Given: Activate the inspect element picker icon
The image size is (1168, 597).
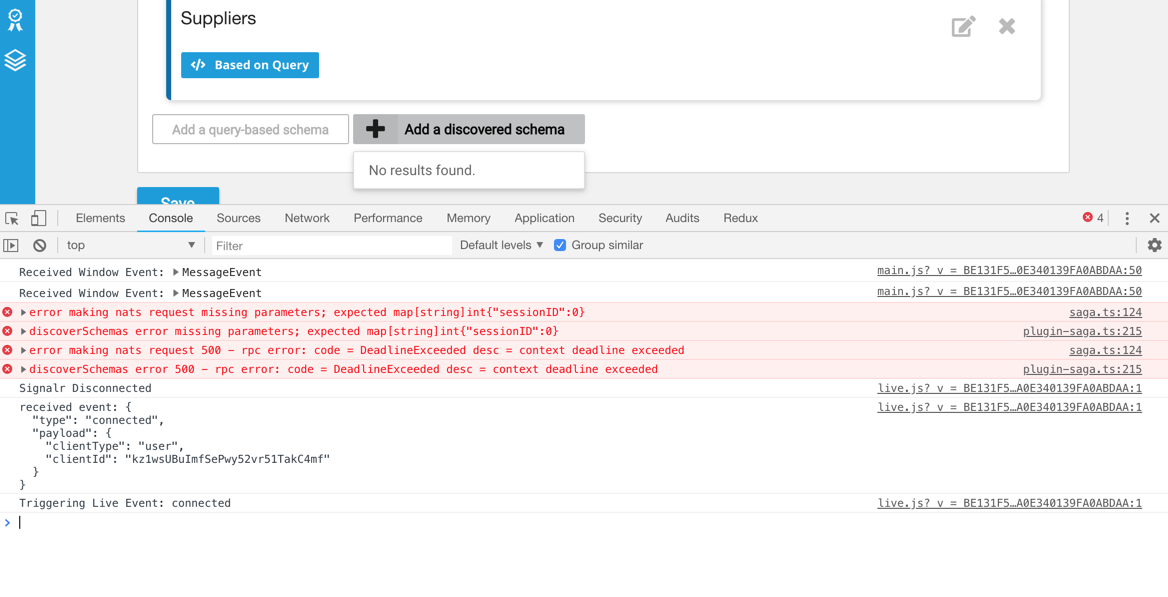Looking at the screenshot, I should tap(12, 218).
